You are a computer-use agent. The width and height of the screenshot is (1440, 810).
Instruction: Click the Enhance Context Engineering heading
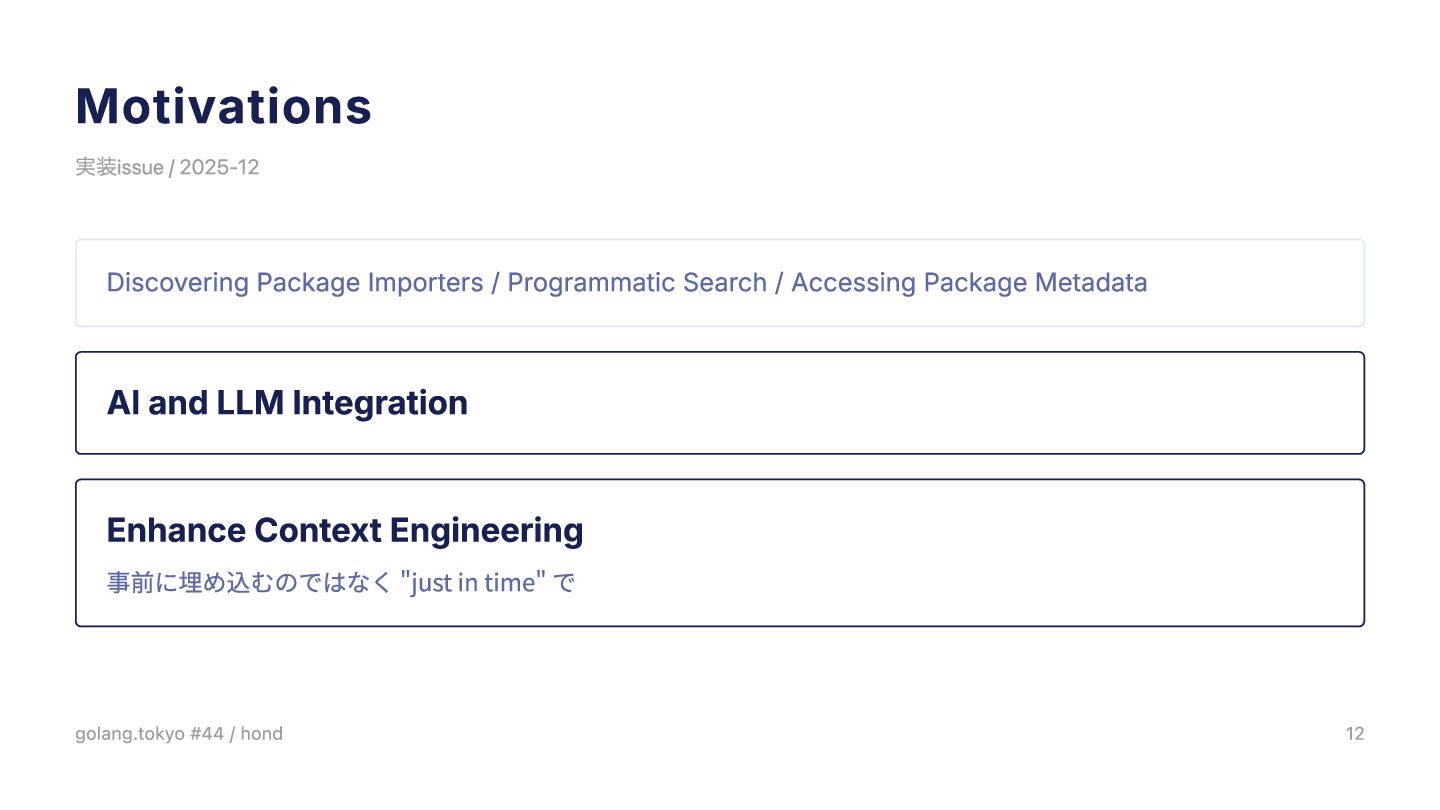[x=345, y=530]
